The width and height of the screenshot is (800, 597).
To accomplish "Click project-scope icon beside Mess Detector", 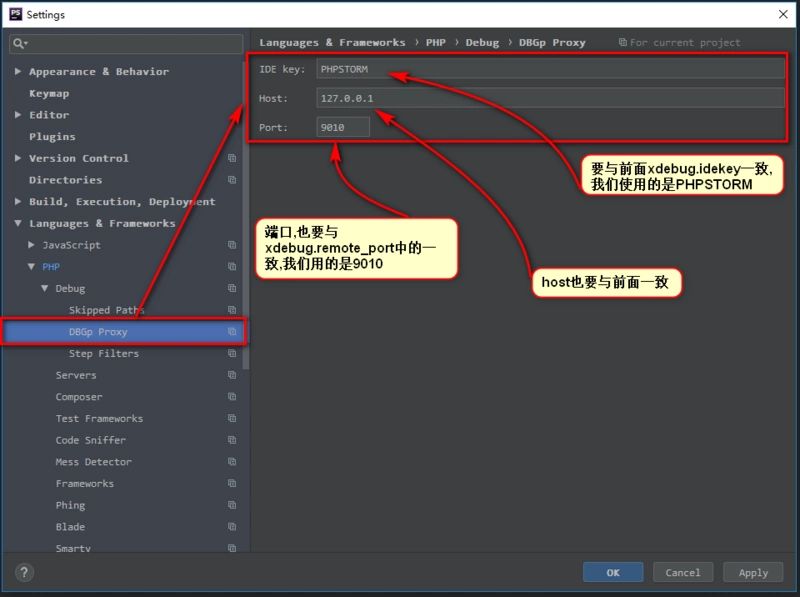I will 232,462.
